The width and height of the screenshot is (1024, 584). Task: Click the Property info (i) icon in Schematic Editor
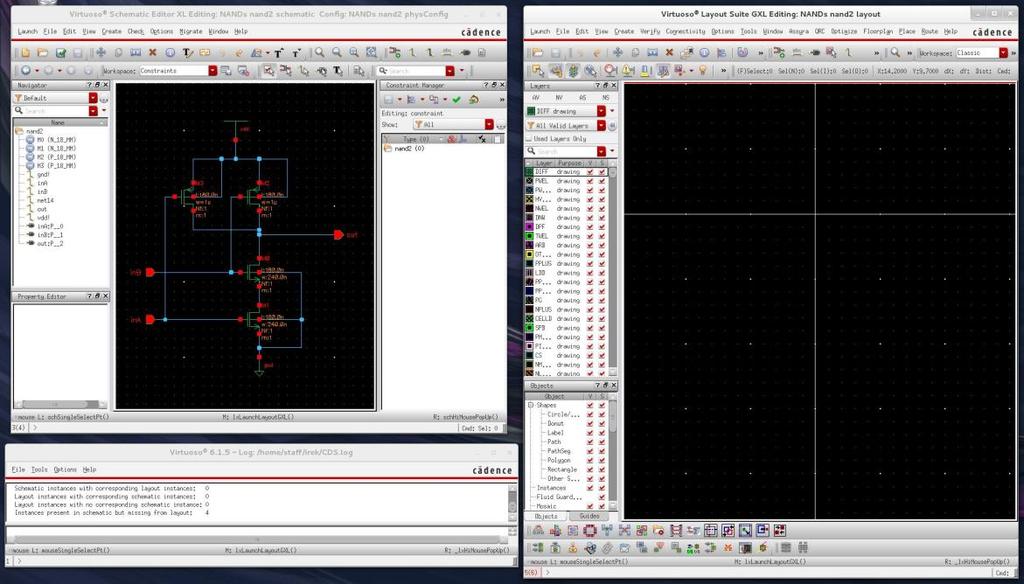[170, 52]
